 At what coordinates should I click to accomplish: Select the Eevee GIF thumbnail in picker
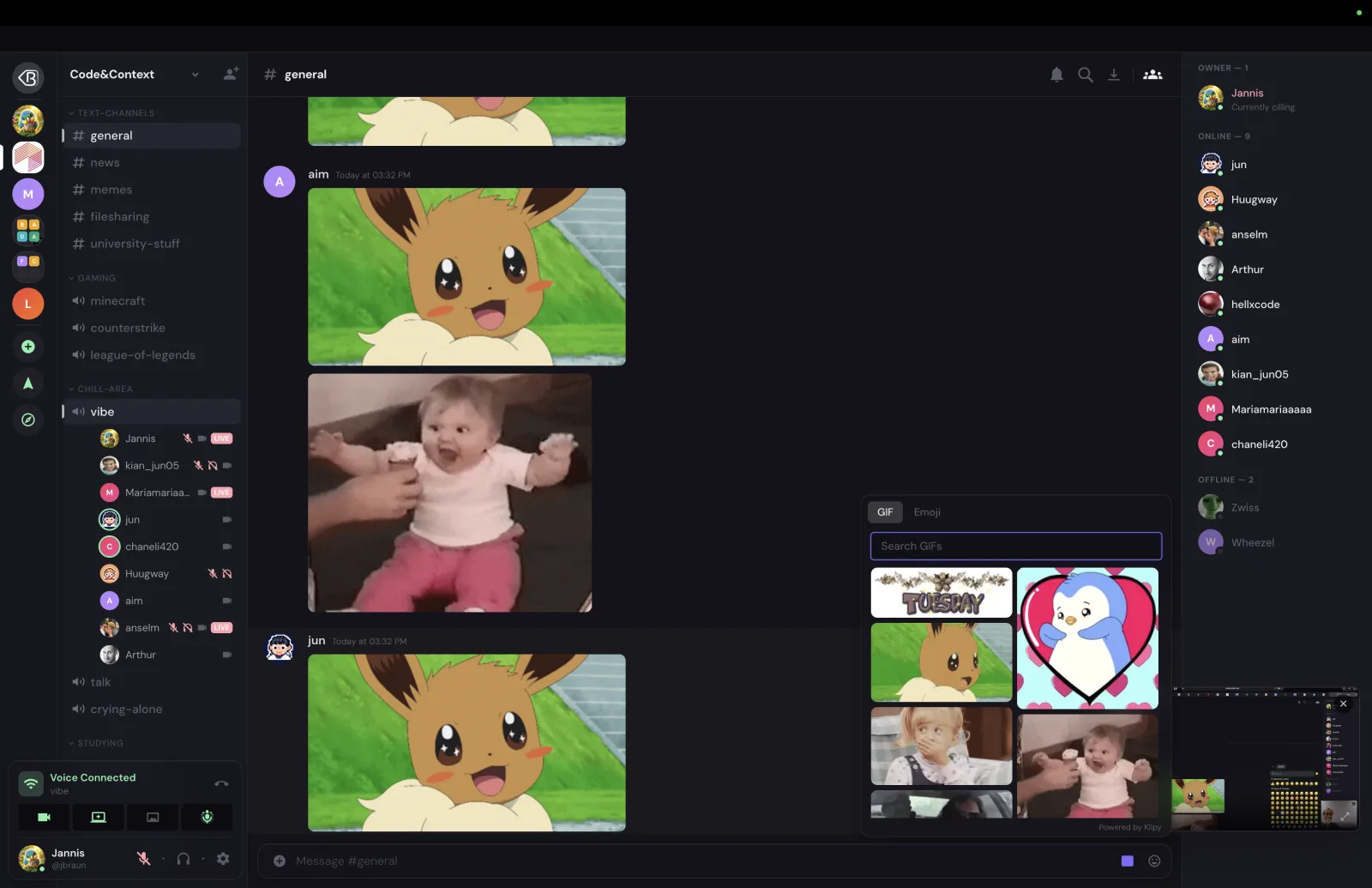click(942, 662)
